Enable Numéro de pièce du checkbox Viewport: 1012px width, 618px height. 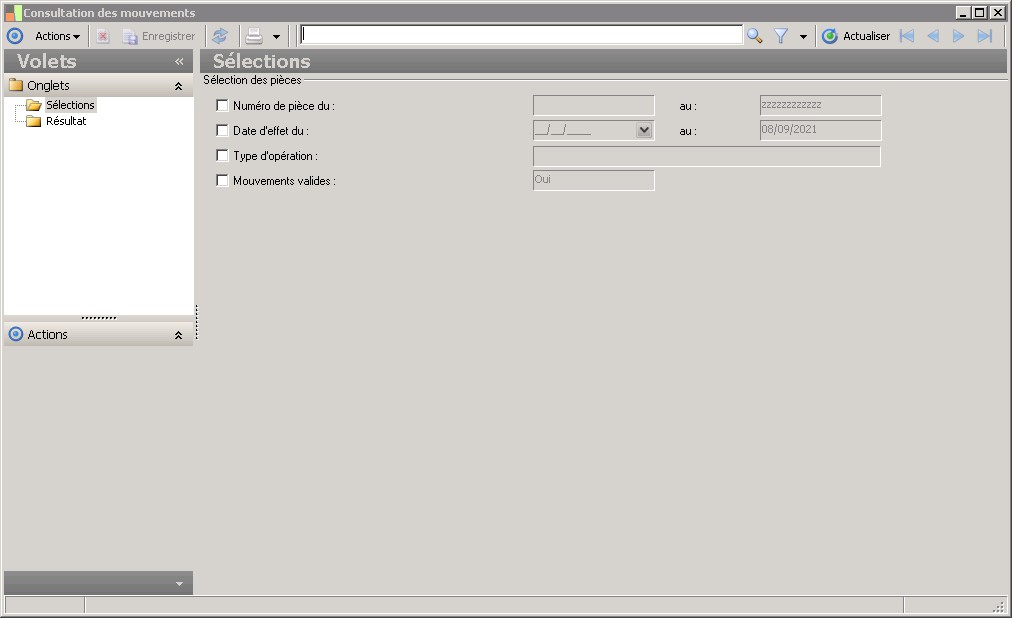pos(222,105)
